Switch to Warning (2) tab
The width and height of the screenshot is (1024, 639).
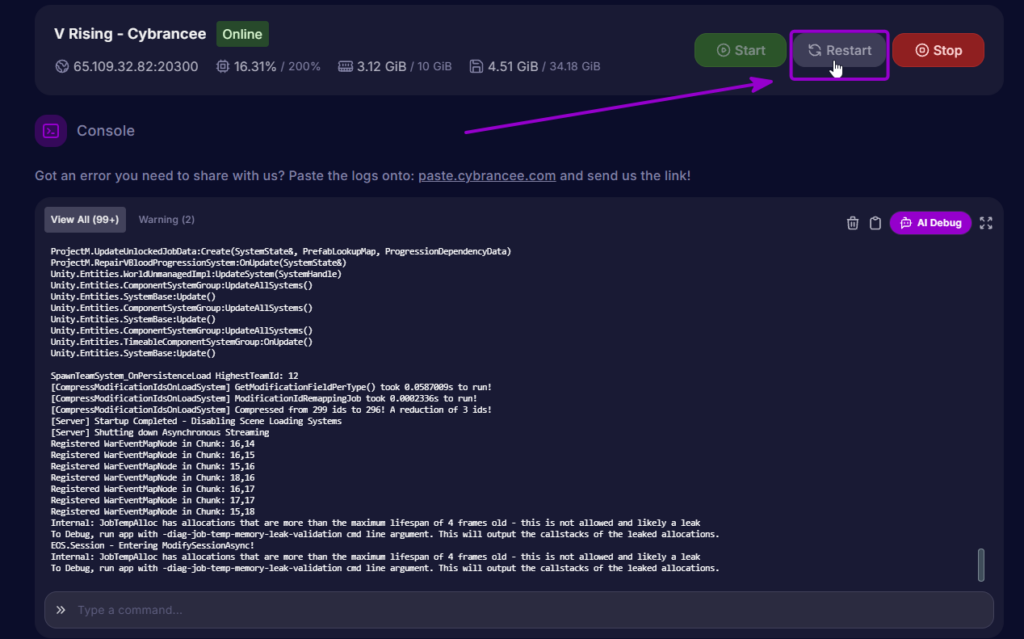[167, 220]
